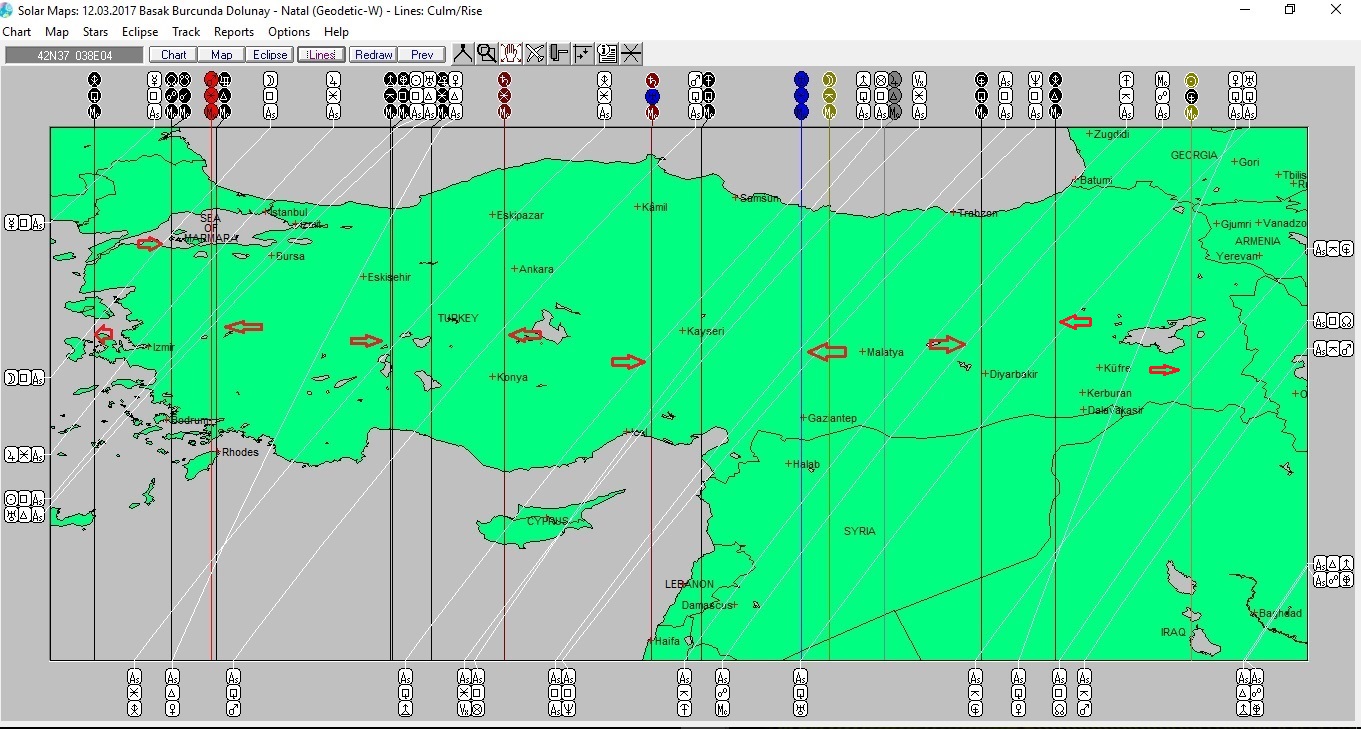1361x729 pixels.
Task: Open the Track menu
Action: pos(186,31)
